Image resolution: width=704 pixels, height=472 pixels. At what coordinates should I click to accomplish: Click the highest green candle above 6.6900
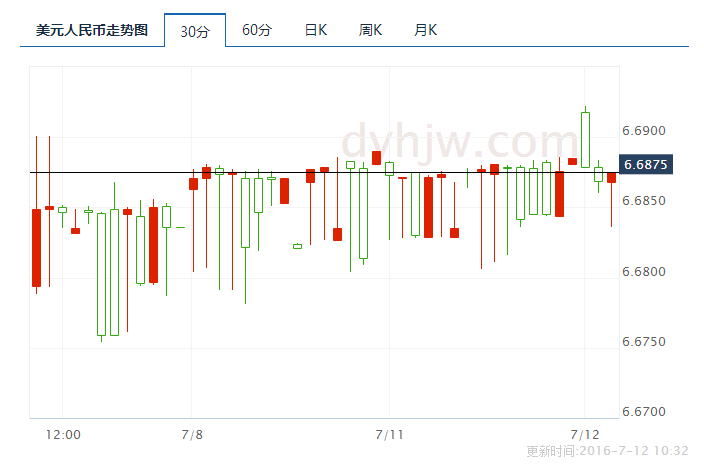pos(585,138)
